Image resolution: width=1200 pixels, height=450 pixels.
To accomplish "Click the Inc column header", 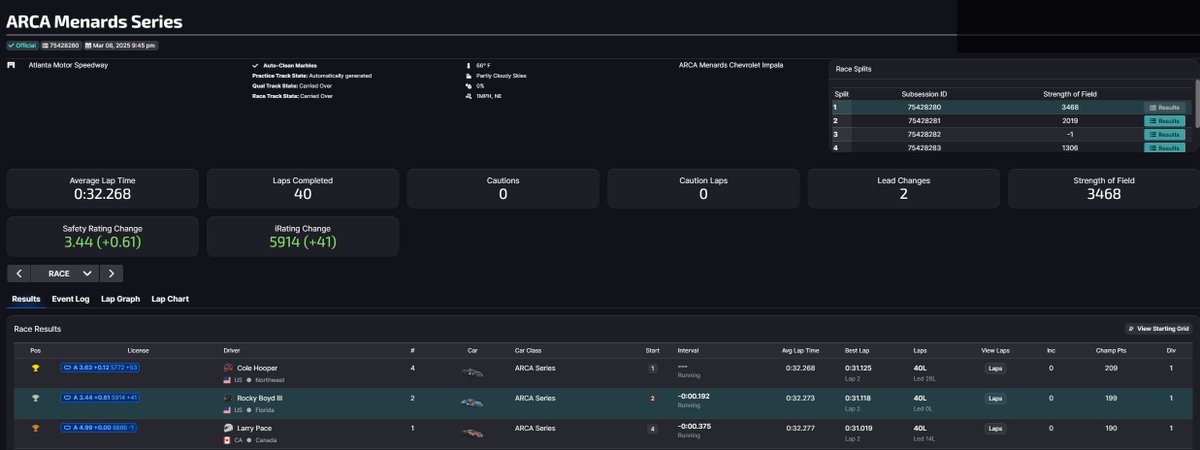I will 1051,351.
